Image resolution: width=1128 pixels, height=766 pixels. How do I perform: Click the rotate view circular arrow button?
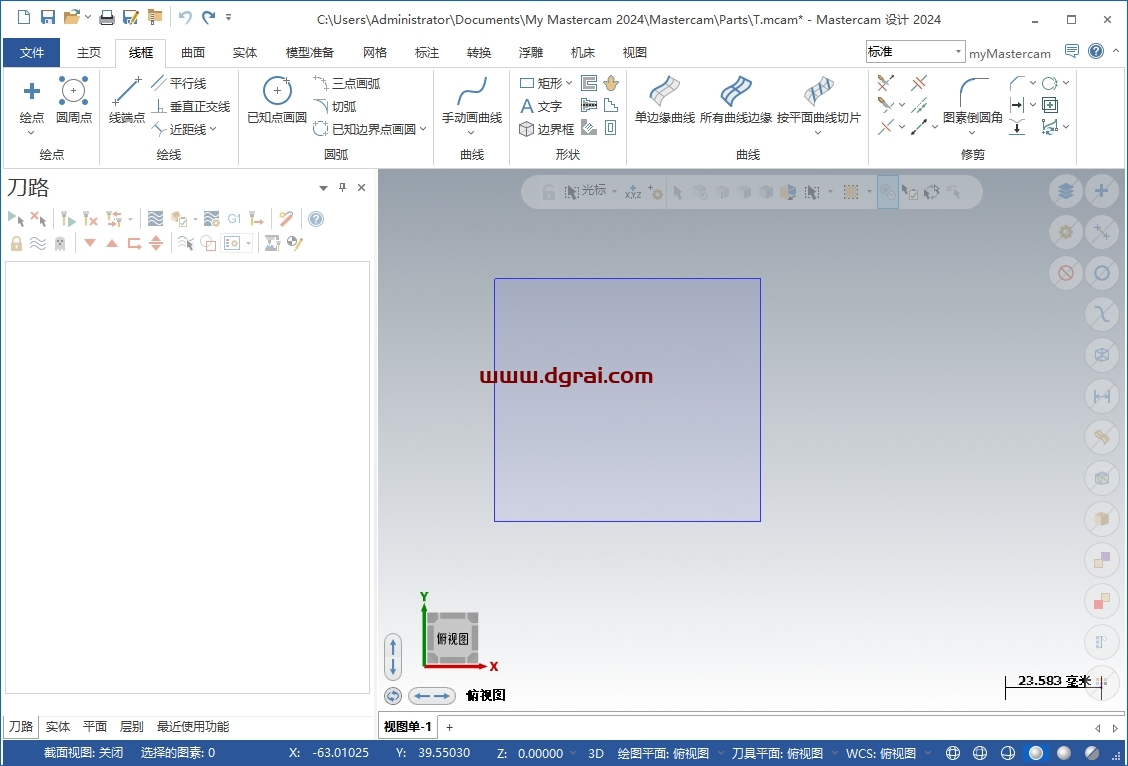tap(393, 696)
